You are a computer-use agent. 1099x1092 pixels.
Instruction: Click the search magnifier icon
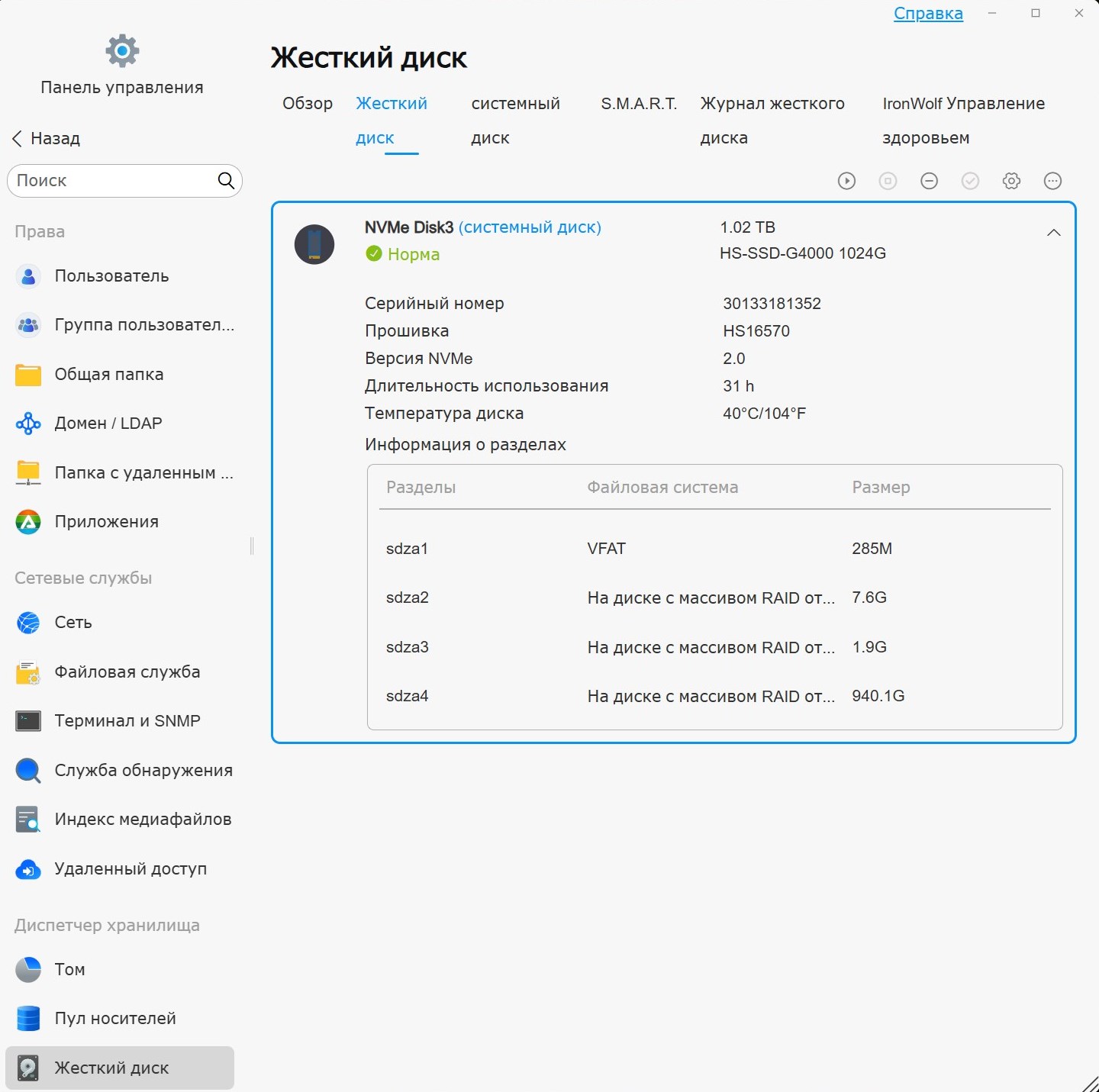tap(226, 181)
